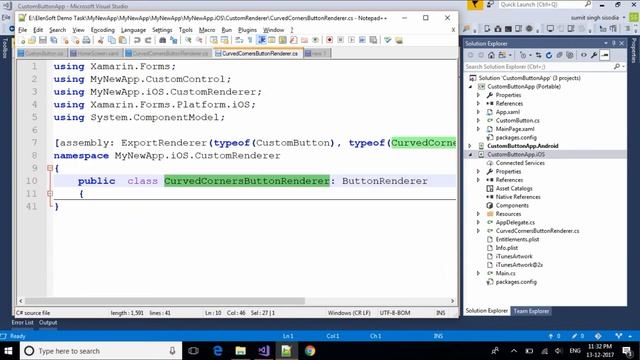Click Refresh in Solution Explorer toolbar
The width and height of the screenshot is (640, 360).
pyautogui.click(x=549, y=55)
